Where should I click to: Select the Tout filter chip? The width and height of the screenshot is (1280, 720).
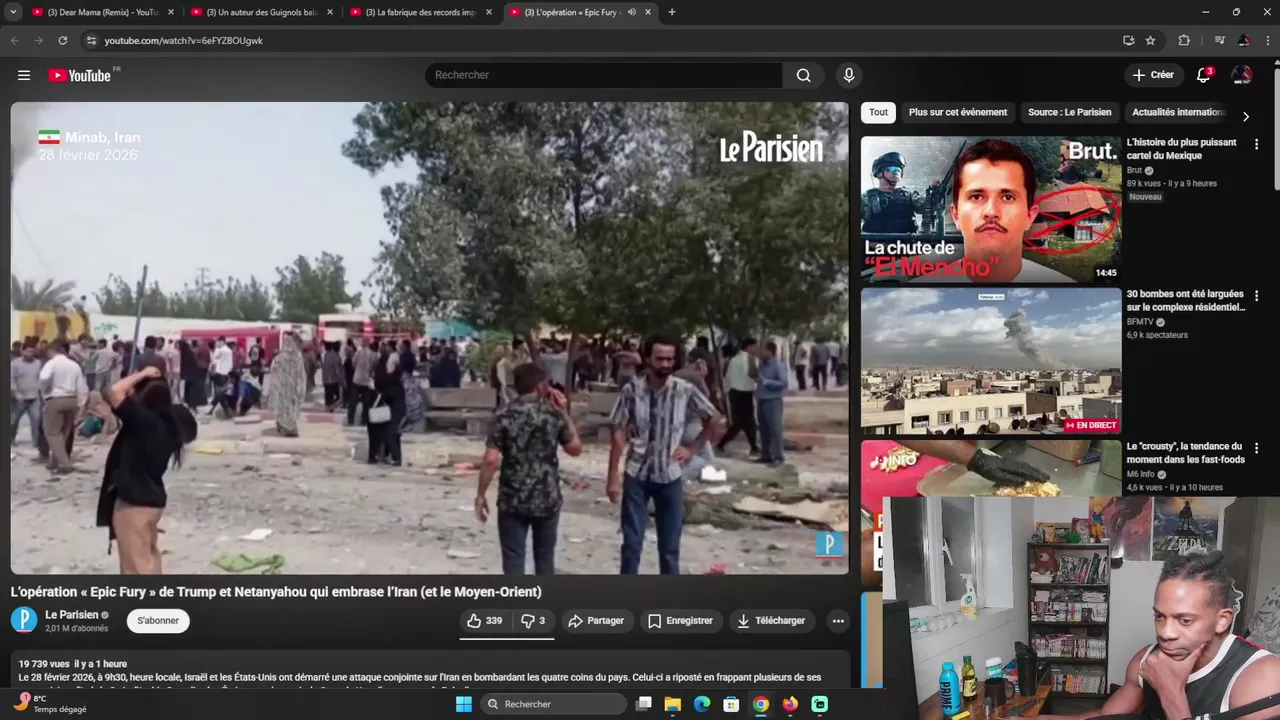pos(878,112)
